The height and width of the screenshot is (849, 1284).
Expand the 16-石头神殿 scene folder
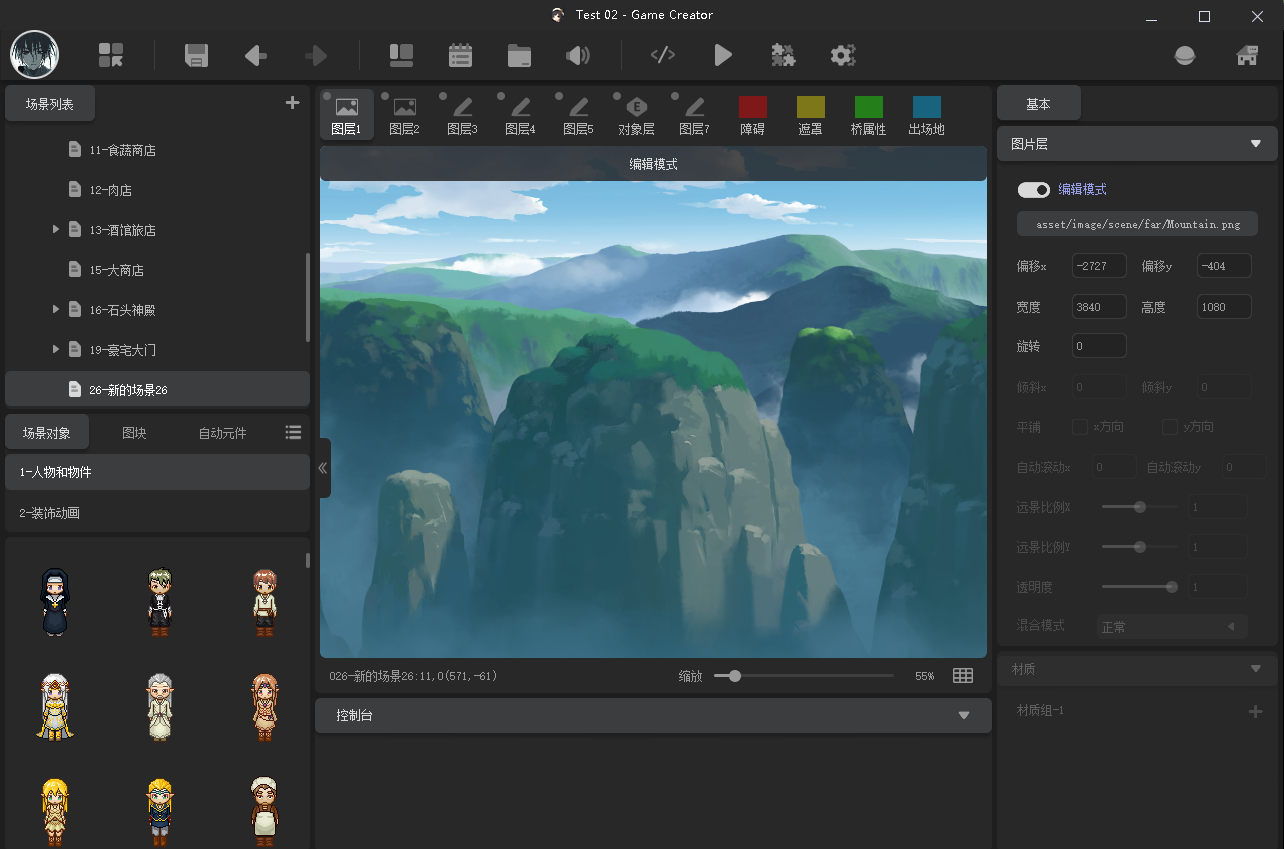tap(56, 310)
